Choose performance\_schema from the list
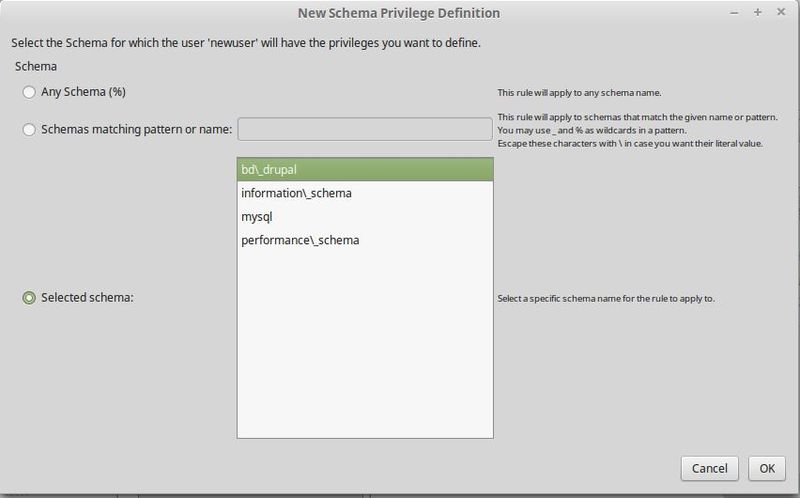This screenshot has height=498, width=800. tap(365, 240)
